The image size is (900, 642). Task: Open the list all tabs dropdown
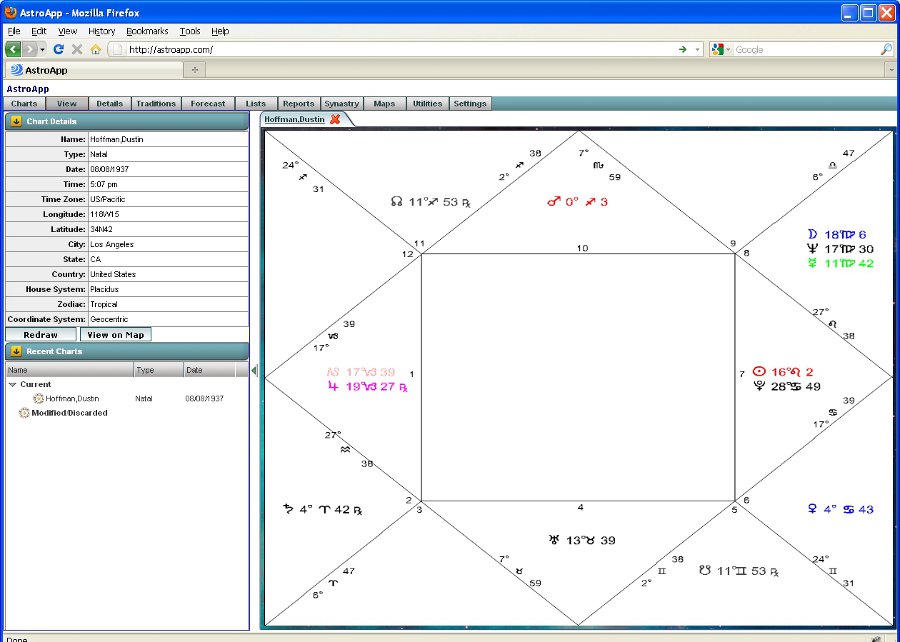pyautogui.click(x=890, y=69)
